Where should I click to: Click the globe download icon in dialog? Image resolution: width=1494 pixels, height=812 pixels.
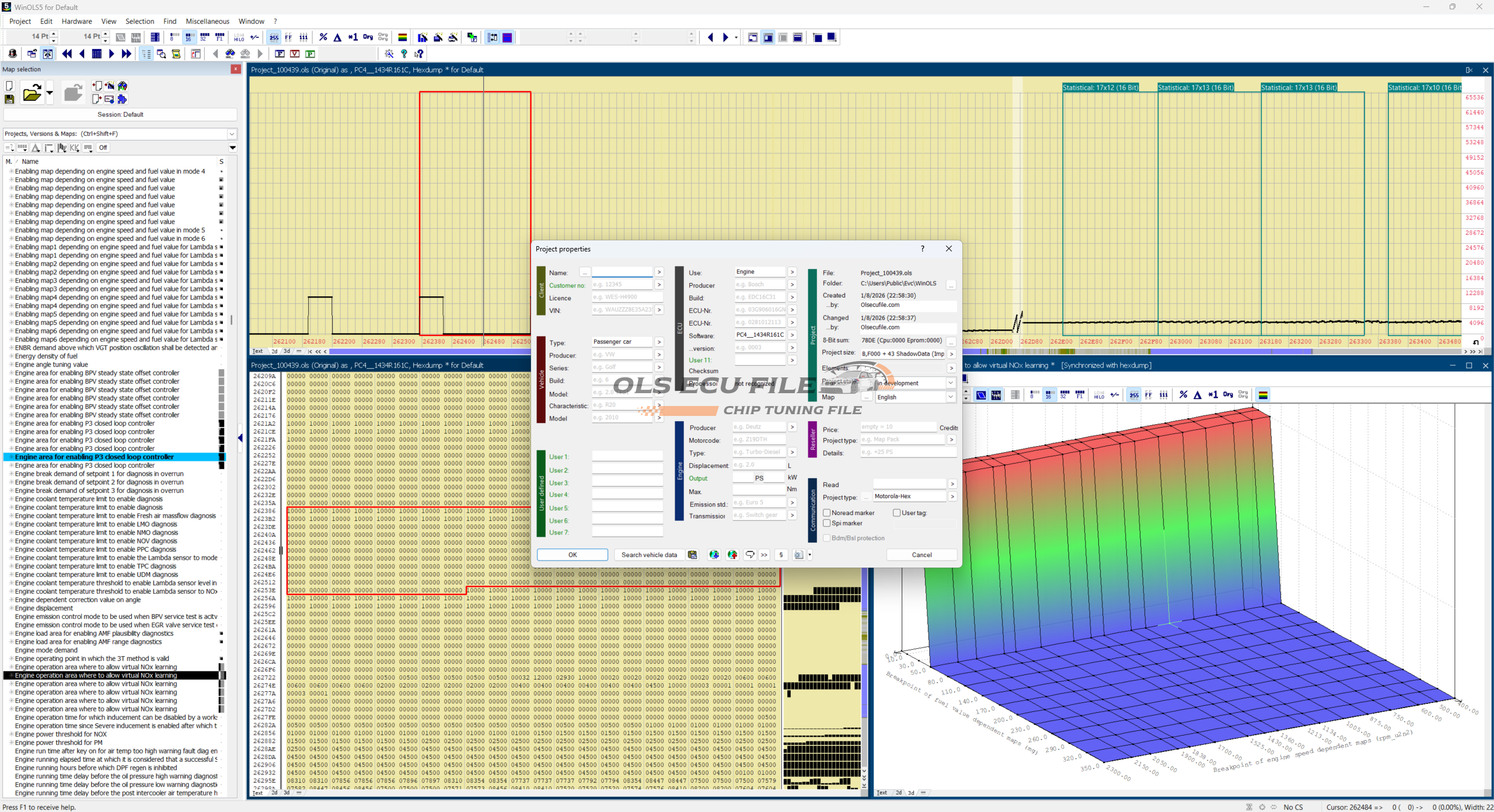(x=714, y=555)
